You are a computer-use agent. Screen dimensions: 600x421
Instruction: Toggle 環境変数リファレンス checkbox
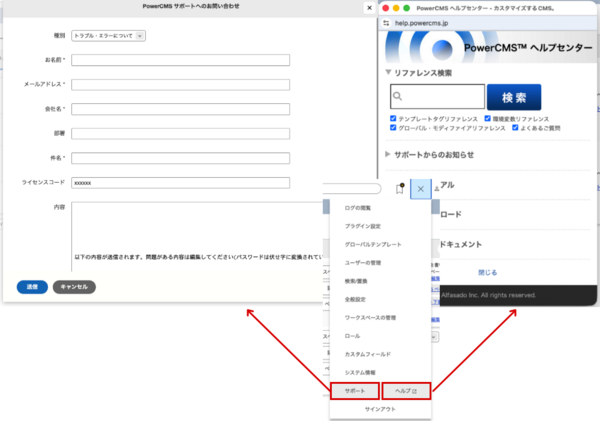(x=488, y=118)
